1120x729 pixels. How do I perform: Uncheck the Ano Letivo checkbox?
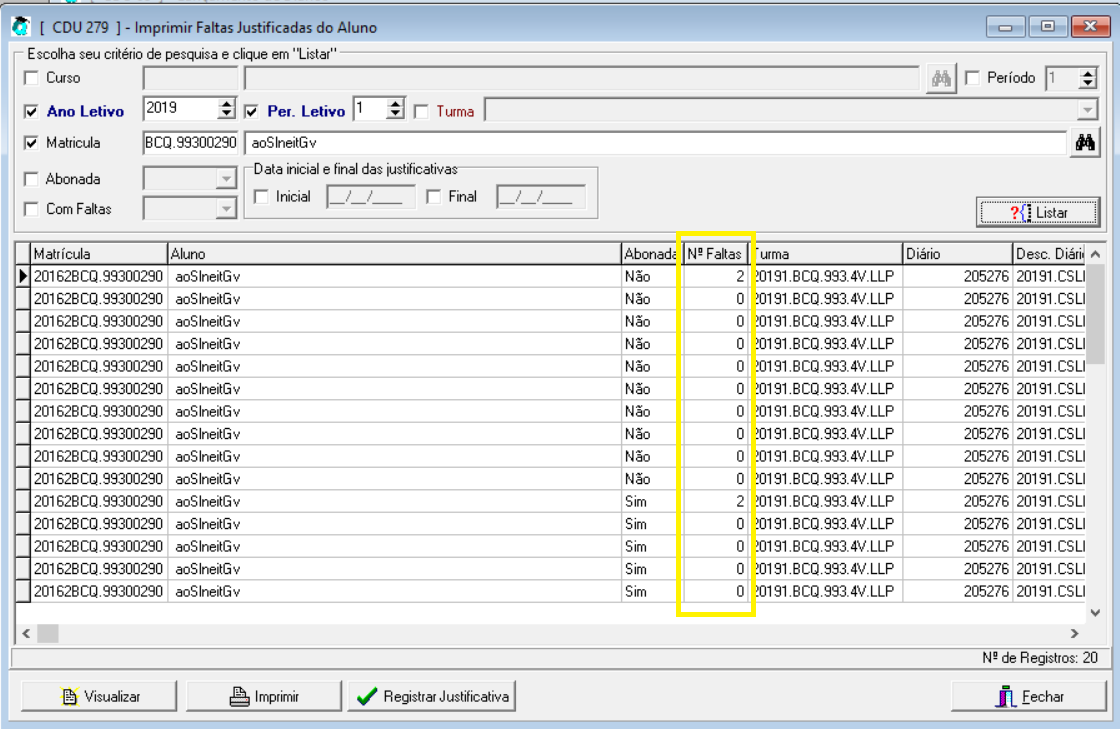point(32,111)
